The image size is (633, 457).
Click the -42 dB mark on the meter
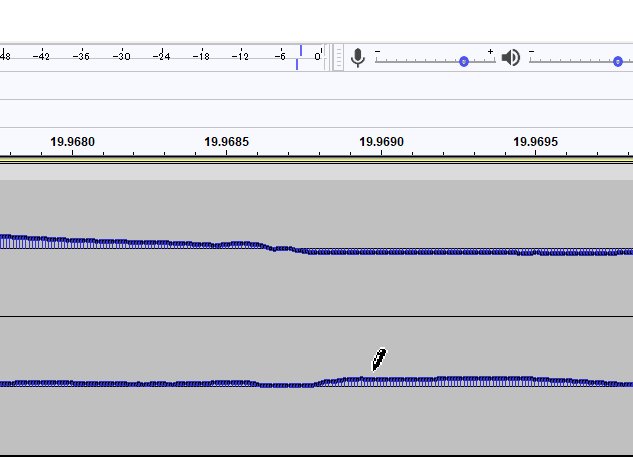point(41,56)
